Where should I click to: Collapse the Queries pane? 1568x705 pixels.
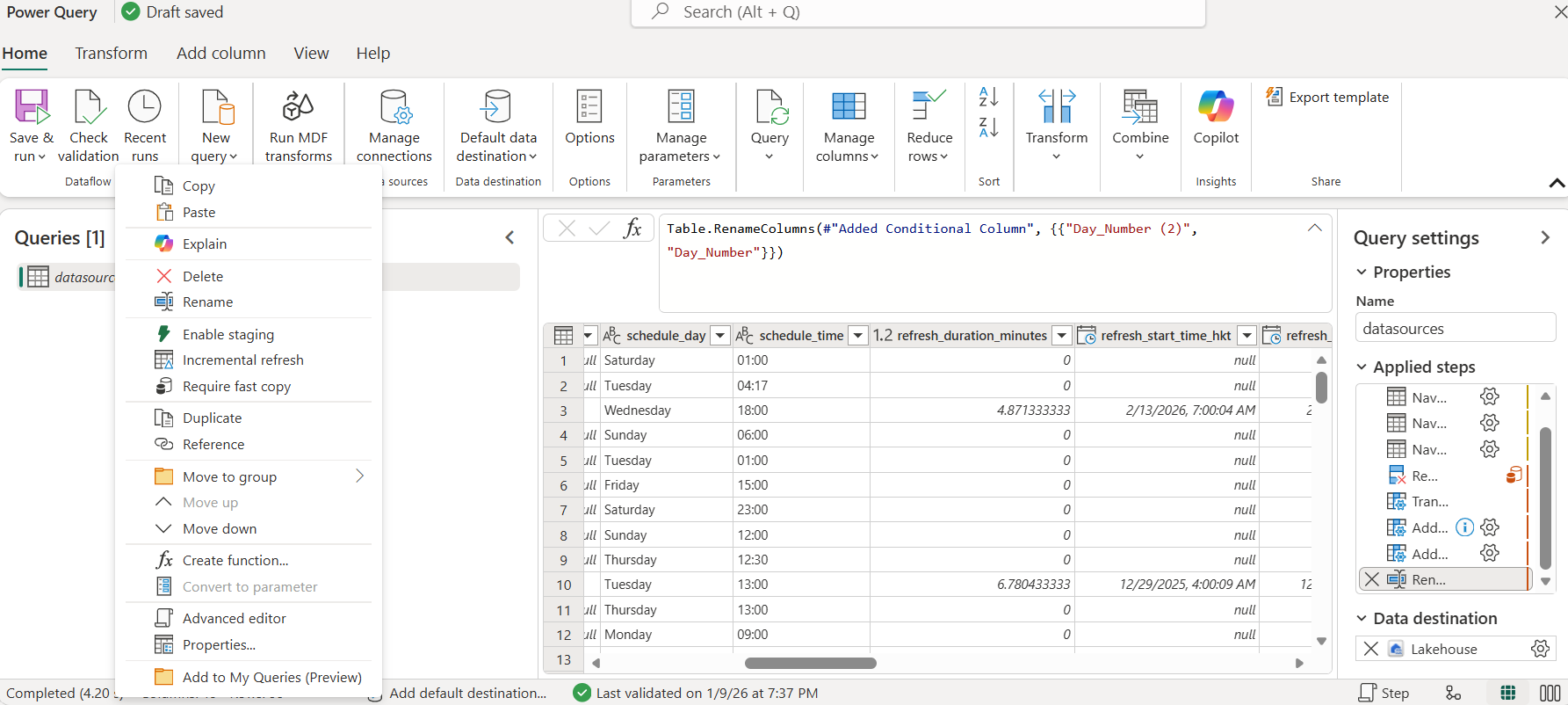point(509,237)
